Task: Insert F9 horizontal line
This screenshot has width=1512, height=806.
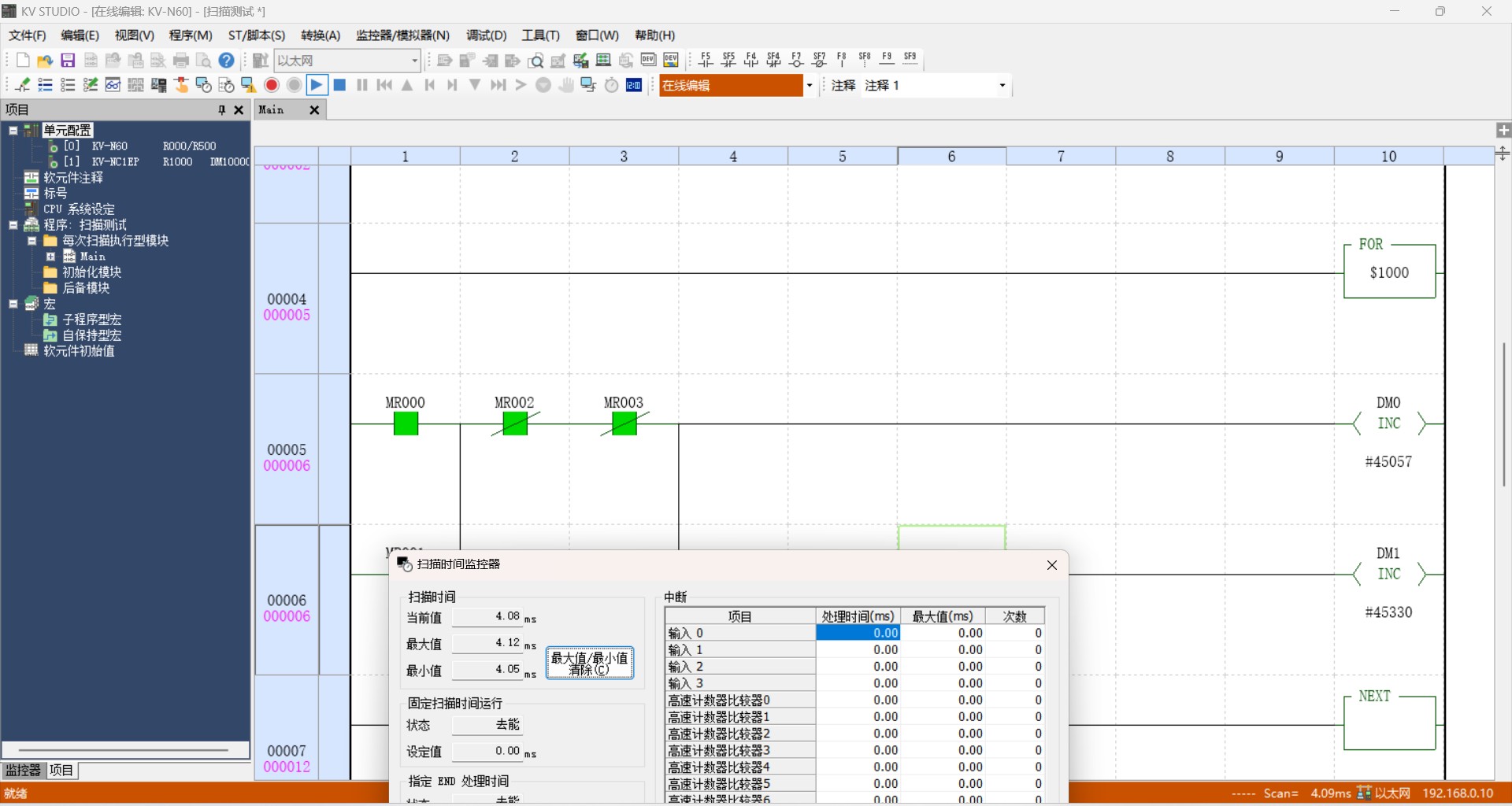Action: 888,60
